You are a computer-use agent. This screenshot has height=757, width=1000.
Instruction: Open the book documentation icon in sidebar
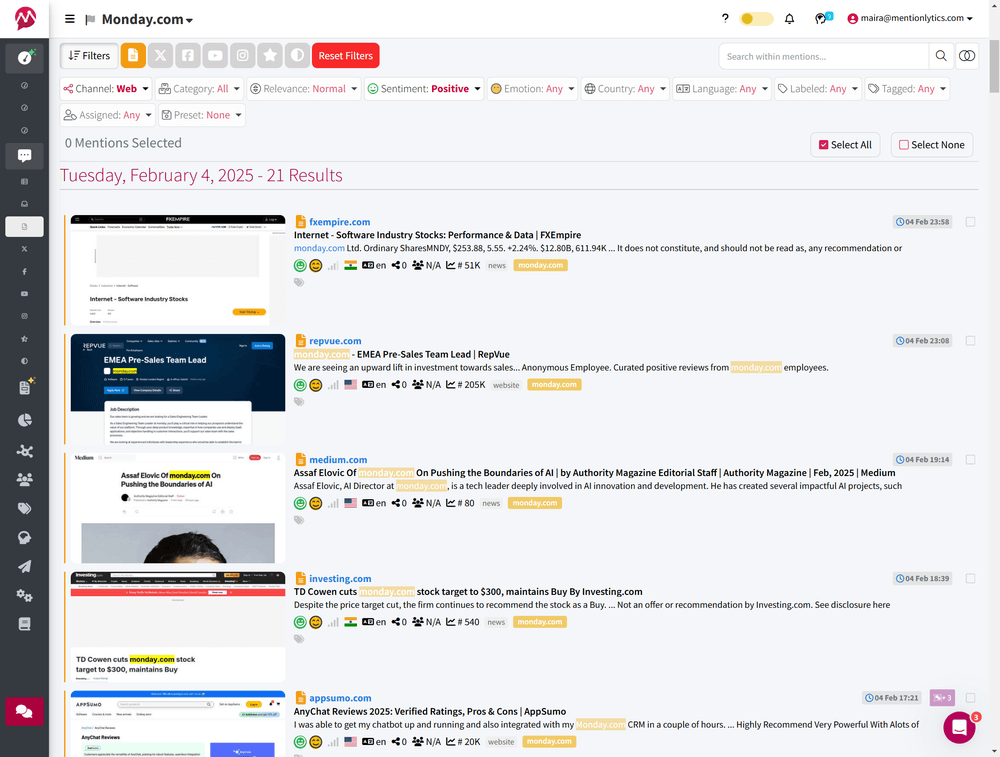pyautogui.click(x=25, y=624)
